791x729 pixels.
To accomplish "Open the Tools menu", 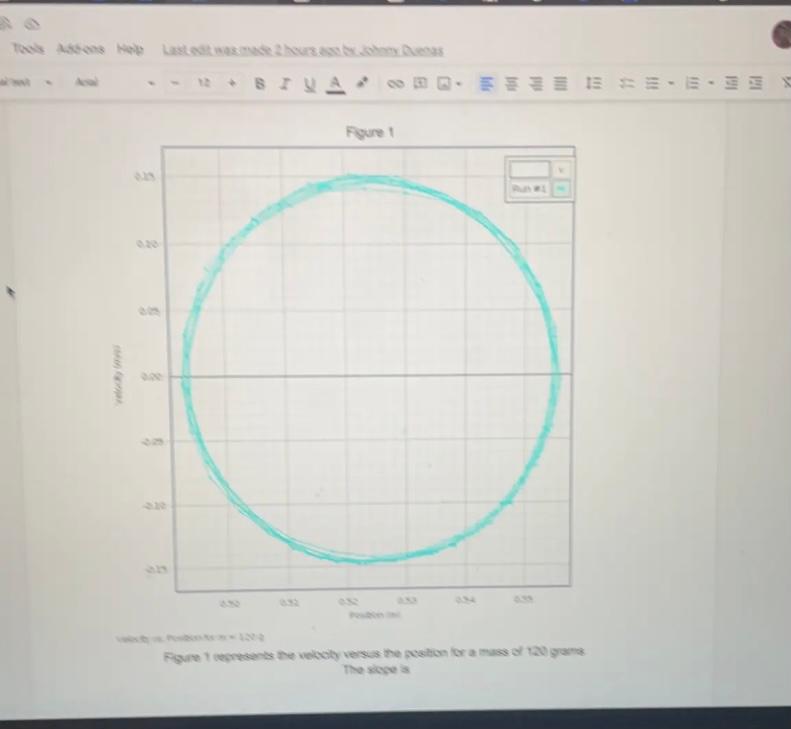I will (x=28, y=49).
